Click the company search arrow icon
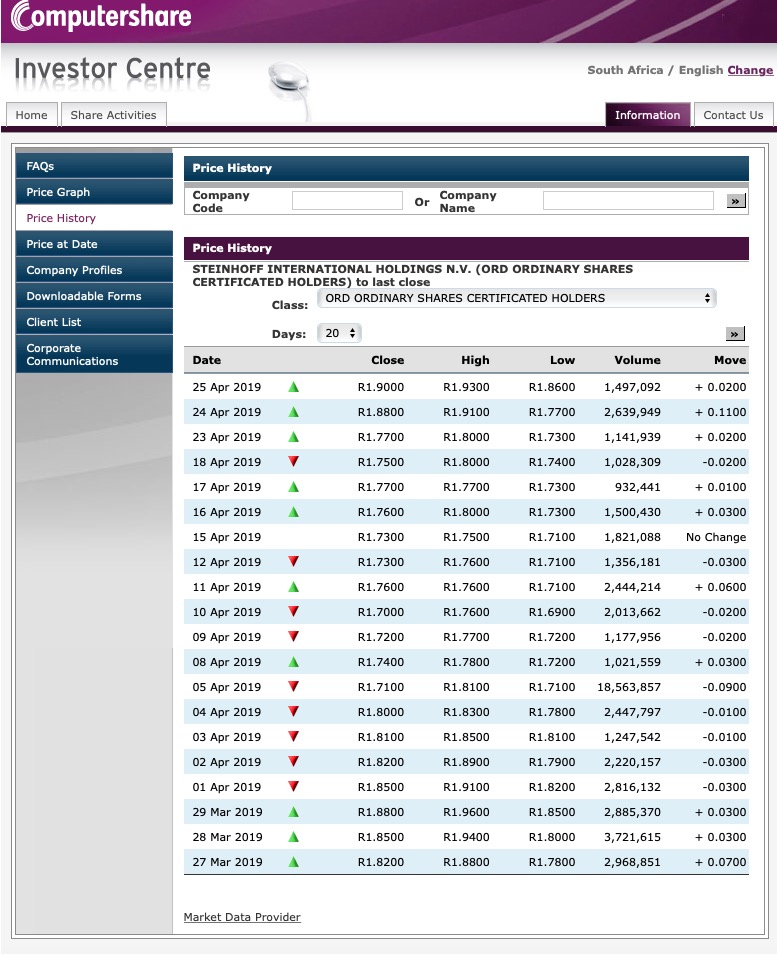 click(x=735, y=200)
